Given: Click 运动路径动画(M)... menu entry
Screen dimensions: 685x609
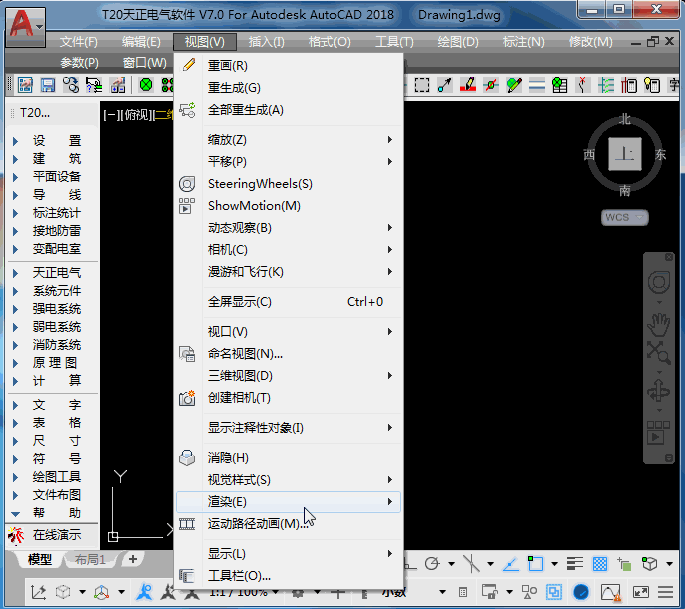Looking at the screenshot, I should coord(288,523).
